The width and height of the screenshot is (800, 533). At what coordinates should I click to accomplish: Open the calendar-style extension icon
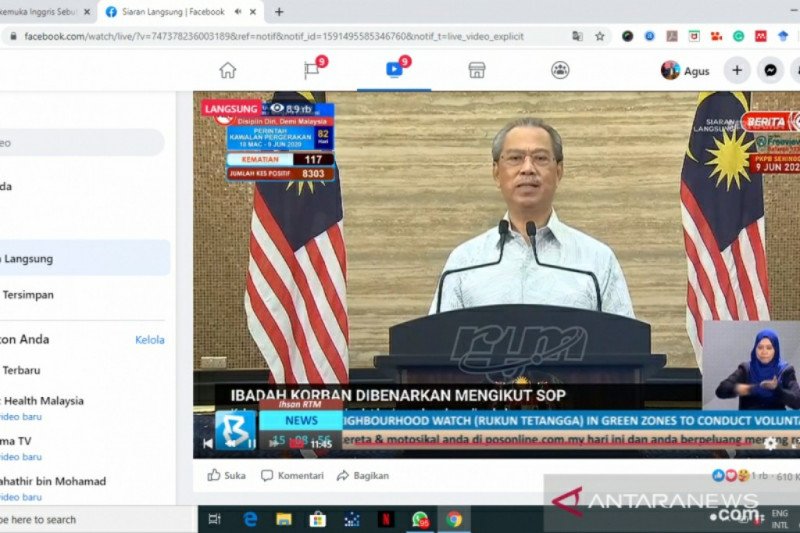click(x=694, y=36)
